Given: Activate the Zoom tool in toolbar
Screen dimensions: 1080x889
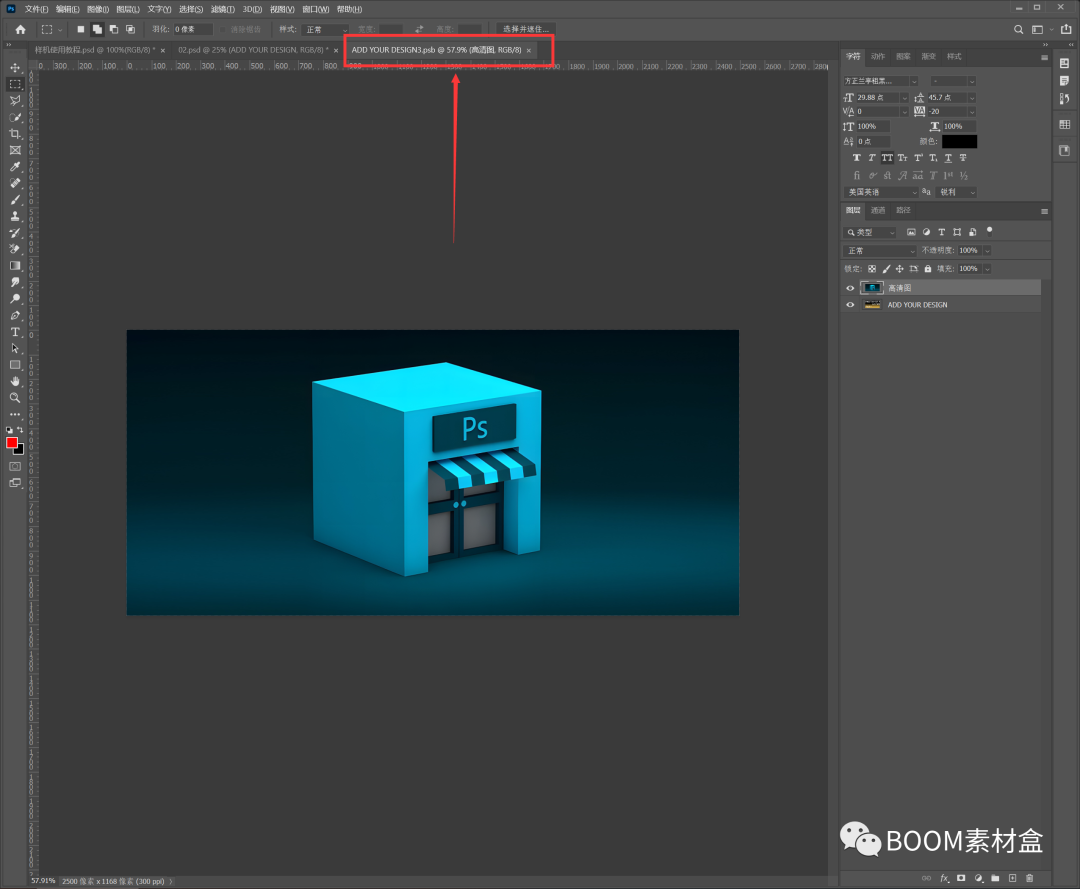Looking at the screenshot, I should coord(15,398).
